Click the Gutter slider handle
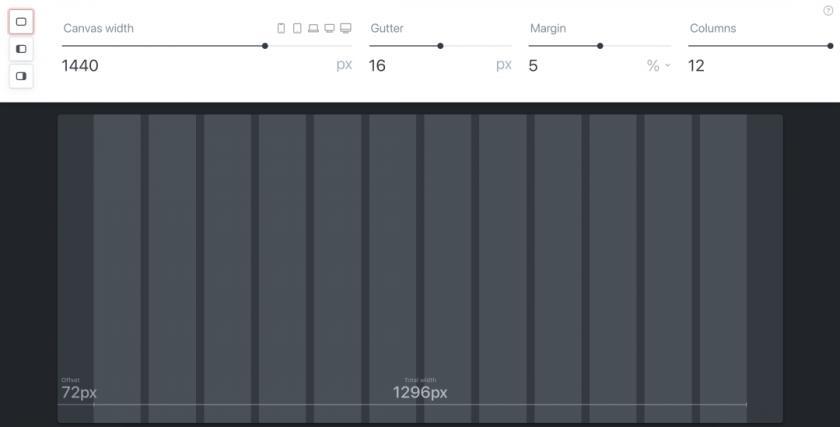Viewport: 840px width, 427px height. (x=440, y=46)
